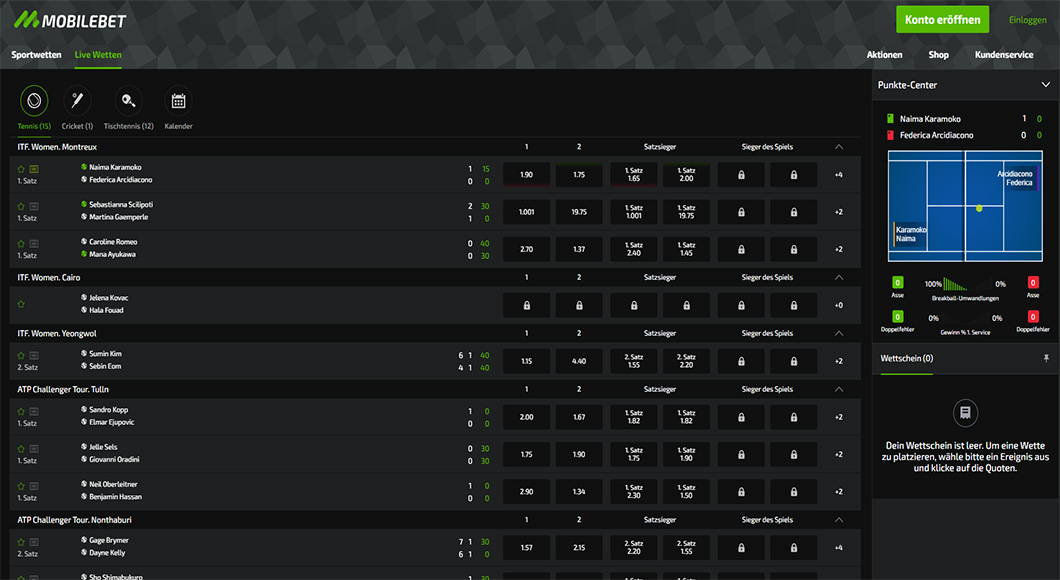
Task: Show scoreboard for Sebastianna Scilipoti match
Action: coord(34,206)
